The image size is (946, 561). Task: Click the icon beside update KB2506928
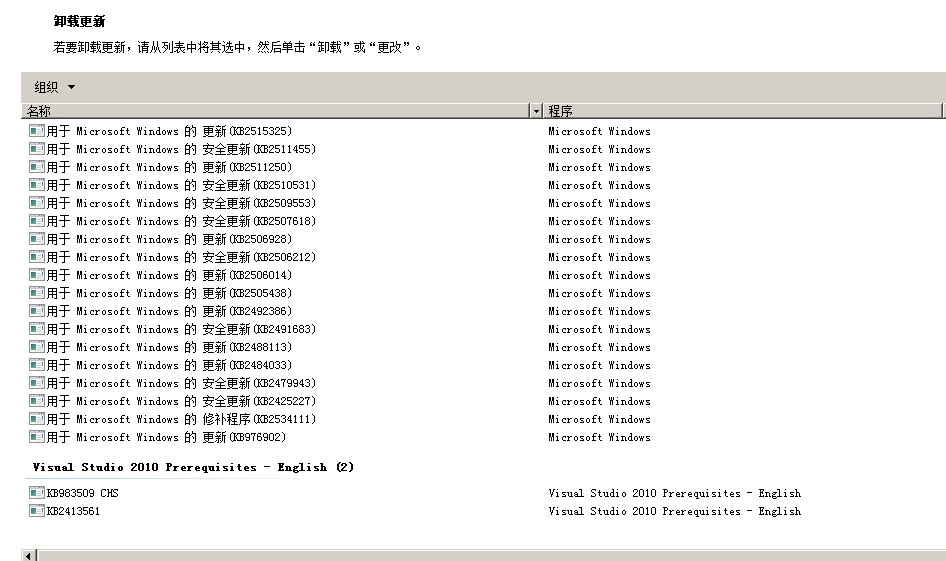(x=37, y=239)
